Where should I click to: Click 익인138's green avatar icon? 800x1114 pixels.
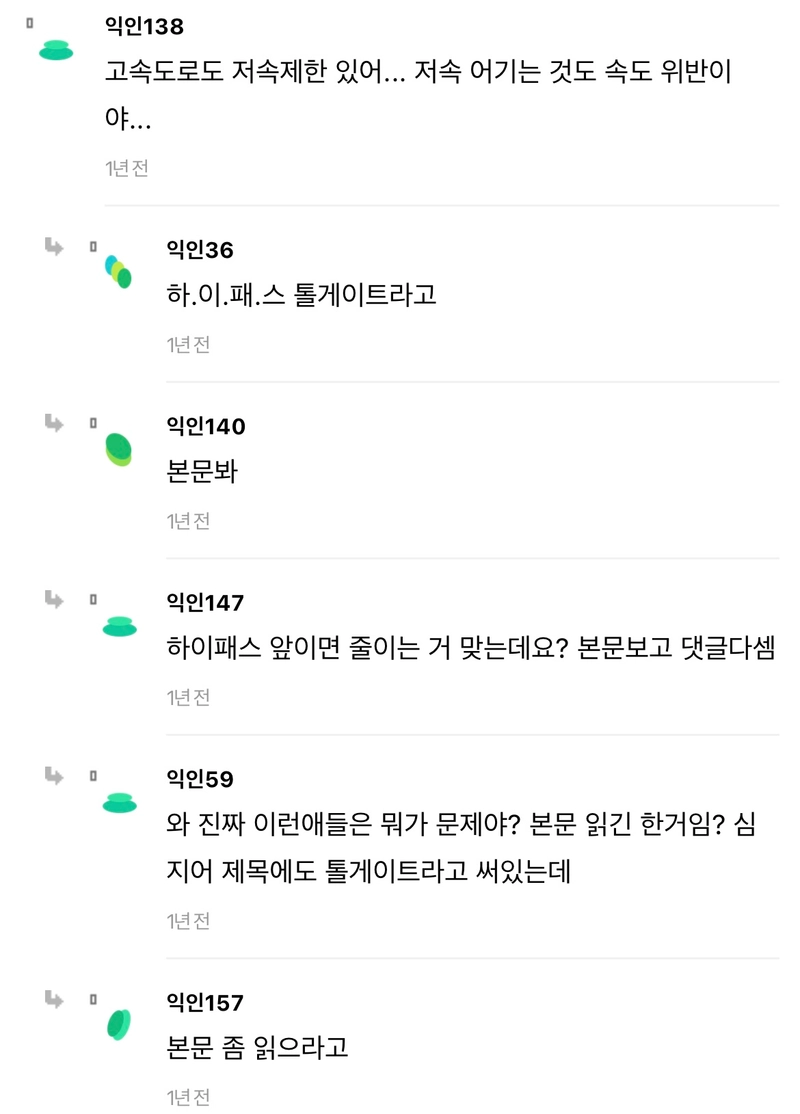point(56,50)
